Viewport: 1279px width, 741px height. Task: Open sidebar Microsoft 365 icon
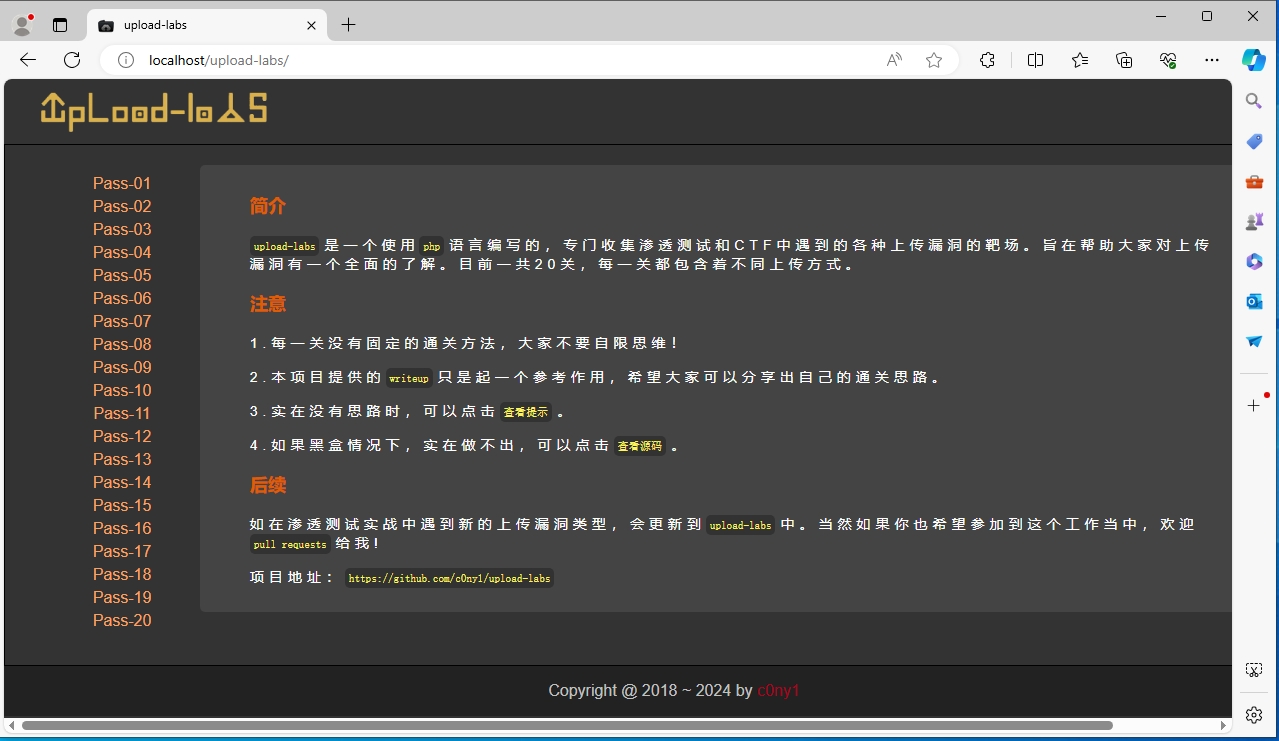pyautogui.click(x=1254, y=262)
